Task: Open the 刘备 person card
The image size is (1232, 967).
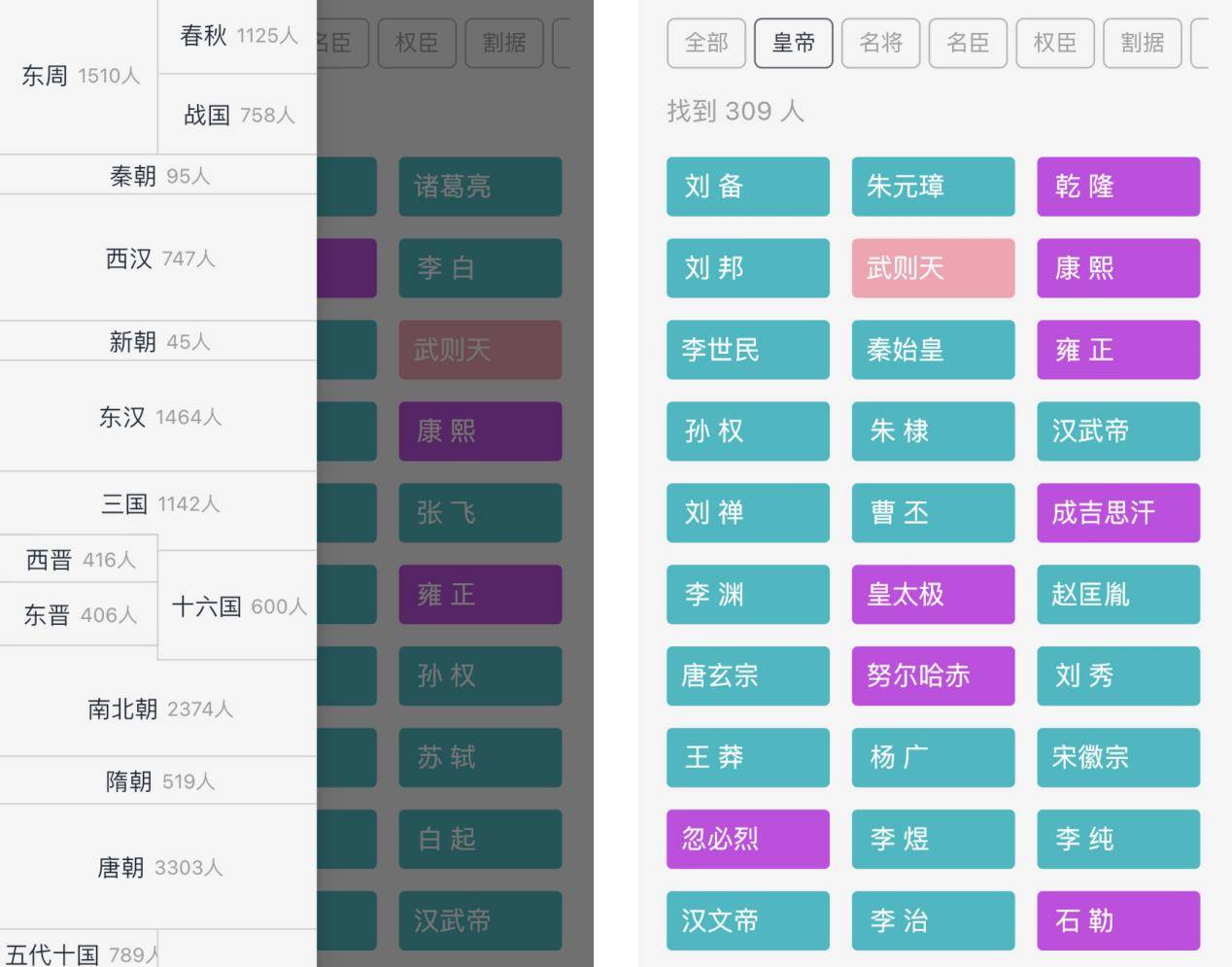Action: (x=747, y=187)
